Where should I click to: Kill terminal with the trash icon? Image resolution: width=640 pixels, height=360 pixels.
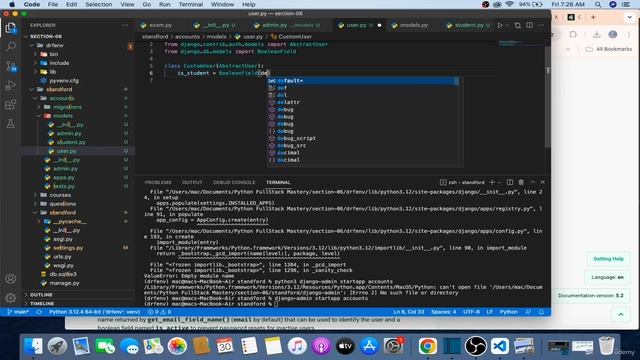pos(521,182)
